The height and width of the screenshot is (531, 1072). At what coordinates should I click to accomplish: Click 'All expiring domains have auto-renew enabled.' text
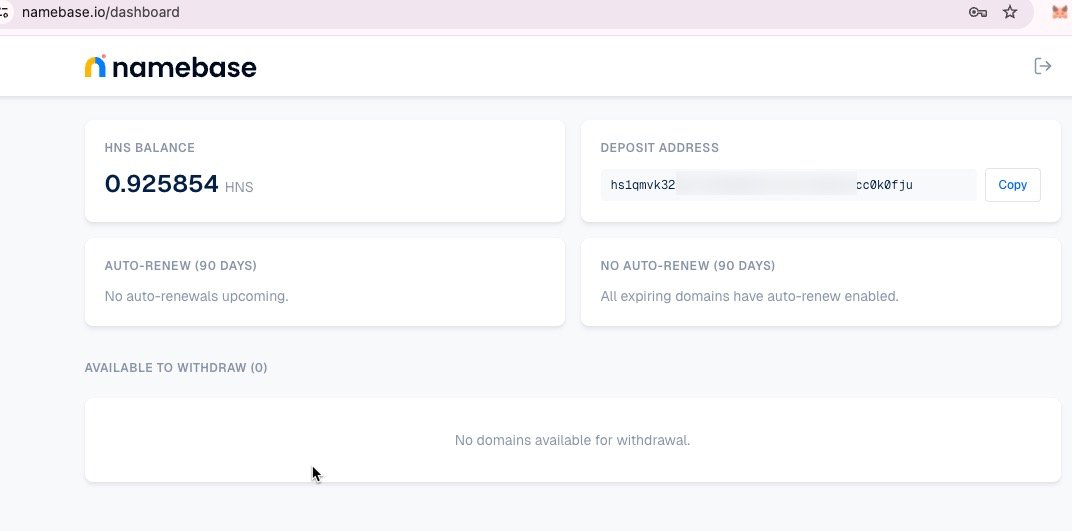(749, 297)
